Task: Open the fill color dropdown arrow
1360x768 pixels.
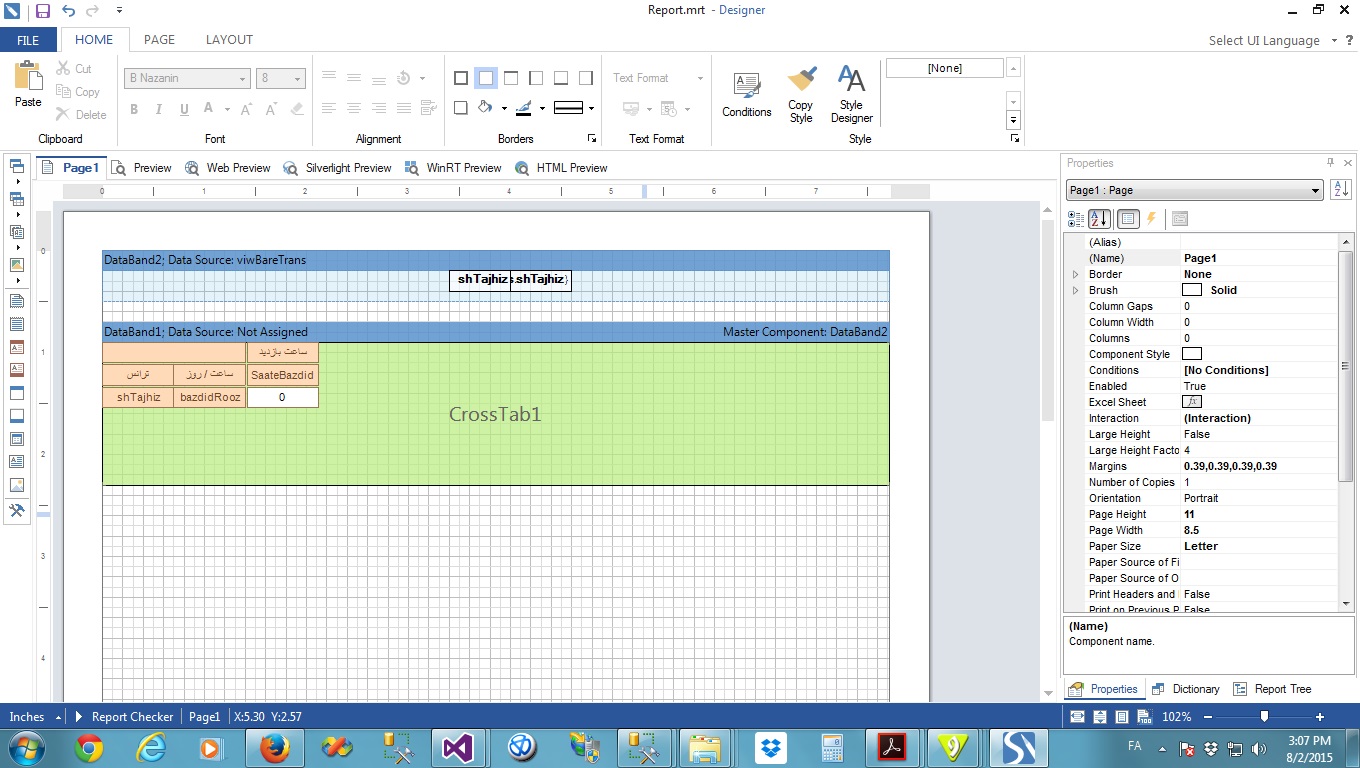Action: pyautogui.click(x=504, y=108)
